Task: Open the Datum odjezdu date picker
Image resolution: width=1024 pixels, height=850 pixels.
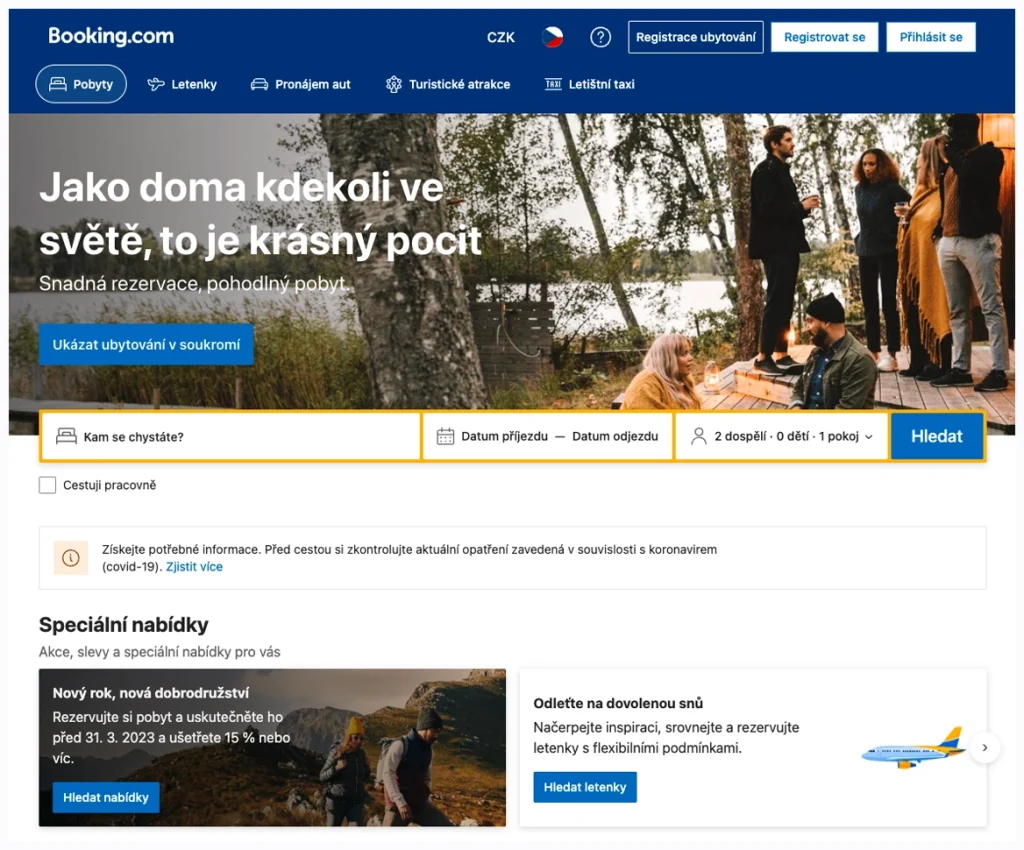Action: pos(615,436)
